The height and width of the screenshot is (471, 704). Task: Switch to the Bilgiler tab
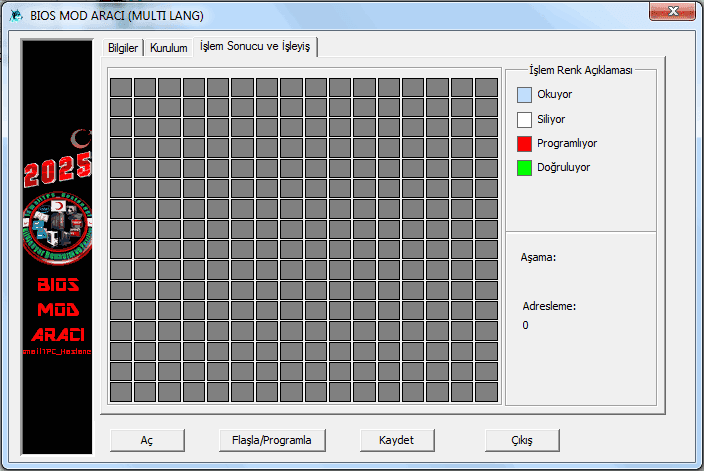coord(122,48)
